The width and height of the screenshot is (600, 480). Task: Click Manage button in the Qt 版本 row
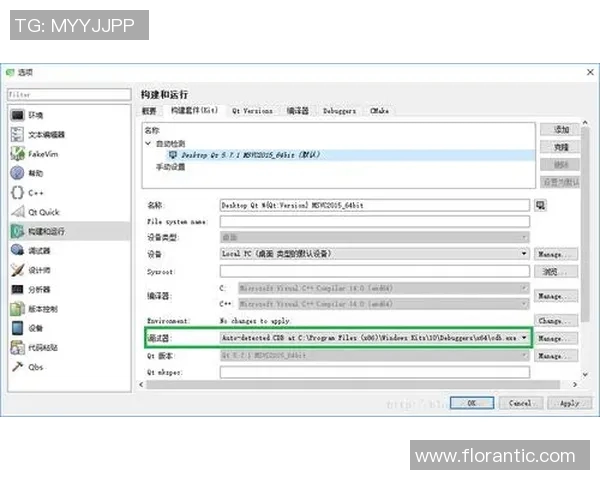556,356
